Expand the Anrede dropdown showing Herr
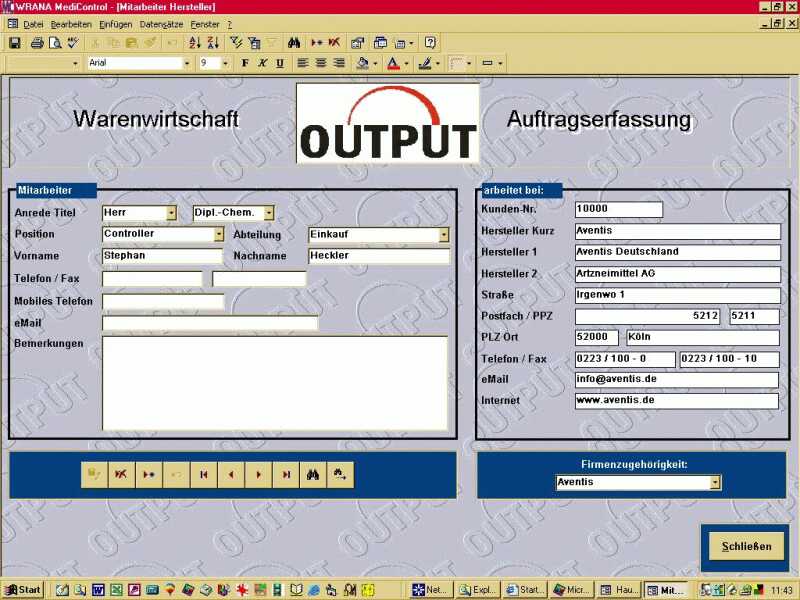The image size is (800, 600). (171, 213)
